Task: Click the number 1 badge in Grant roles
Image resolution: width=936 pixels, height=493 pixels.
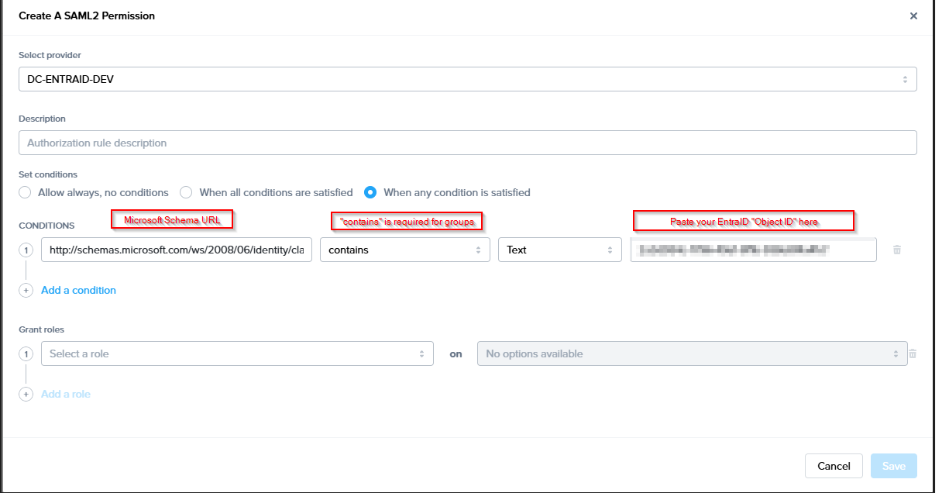Action: tap(26, 354)
